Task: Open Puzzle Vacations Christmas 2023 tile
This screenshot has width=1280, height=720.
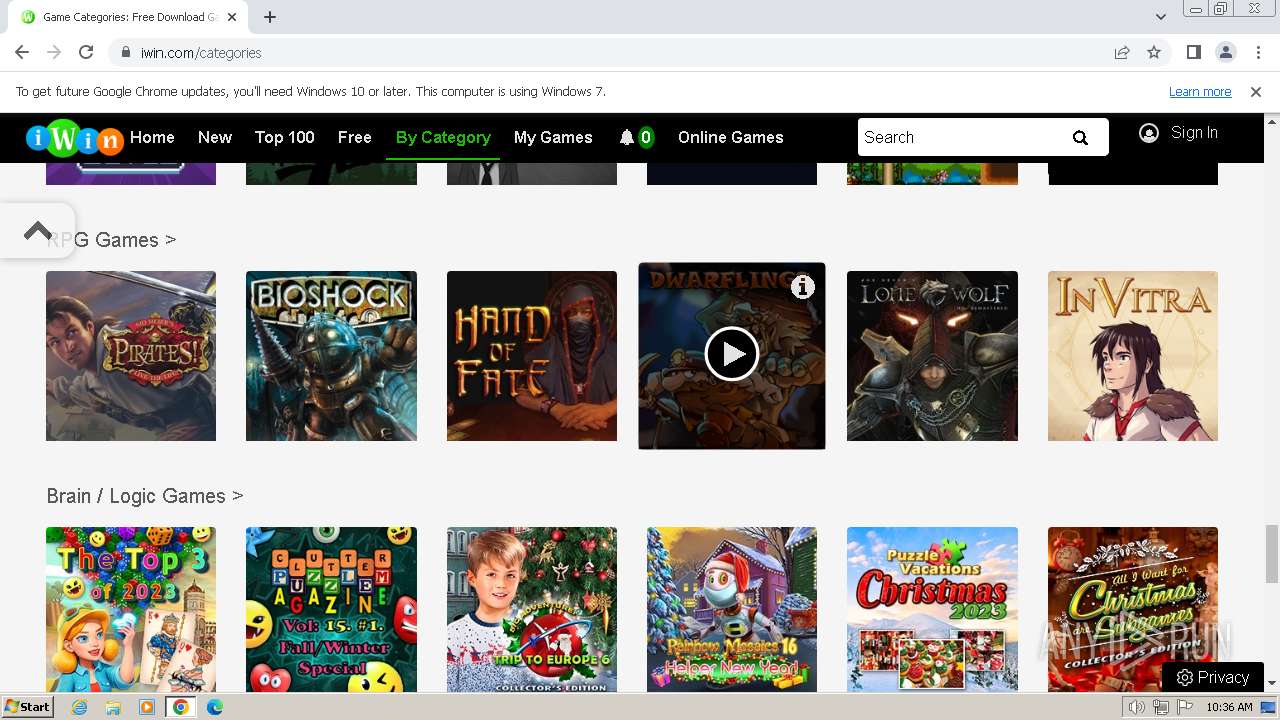Action: 932,610
